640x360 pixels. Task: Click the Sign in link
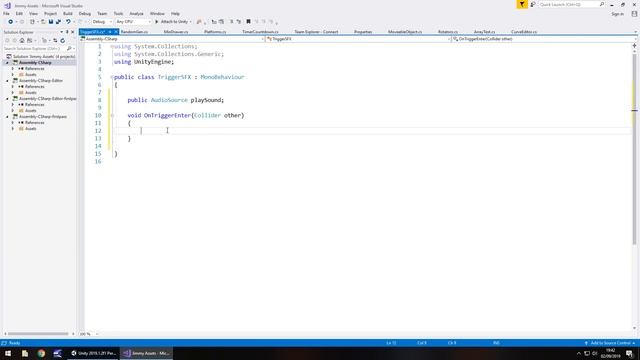618,14
